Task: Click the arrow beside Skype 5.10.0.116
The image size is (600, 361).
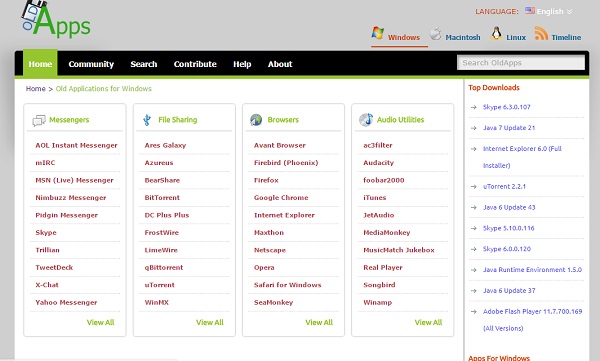Action: [474, 228]
